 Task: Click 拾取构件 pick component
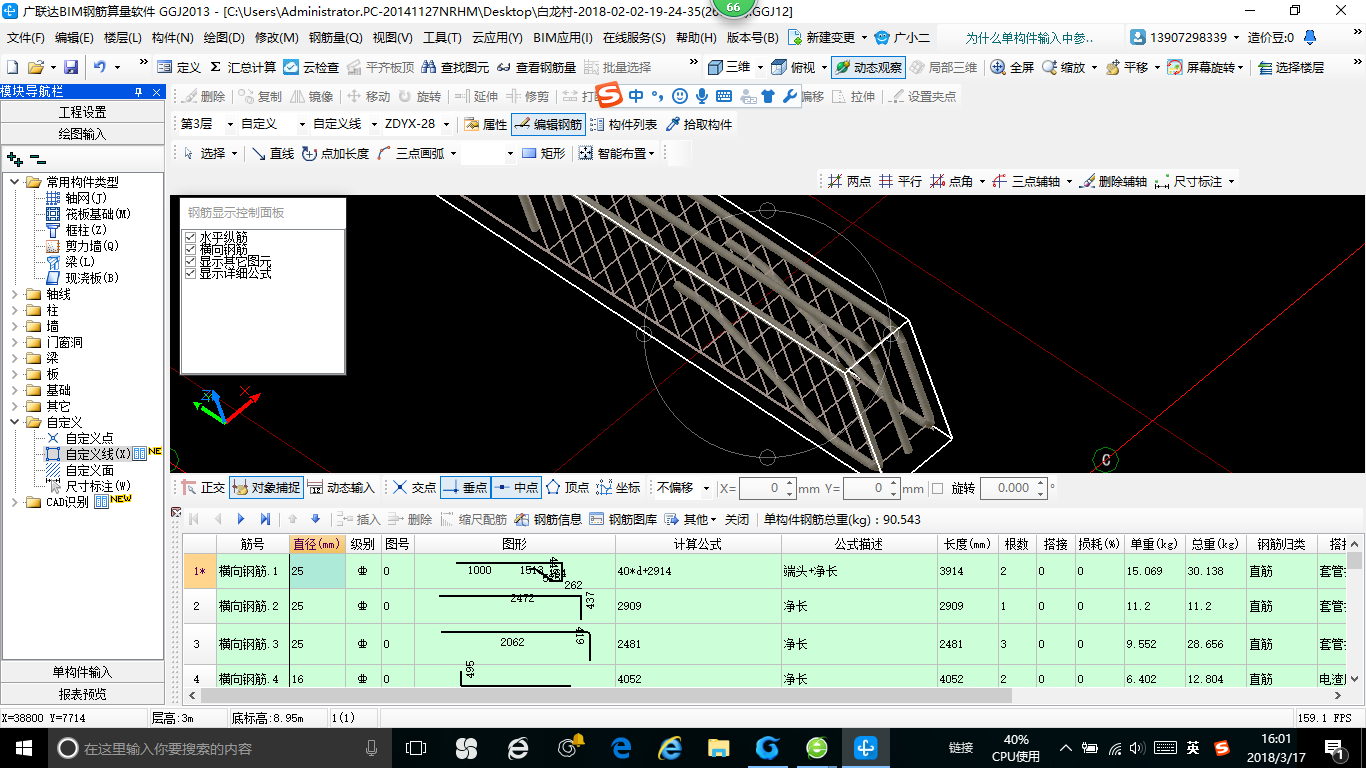pos(698,124)
